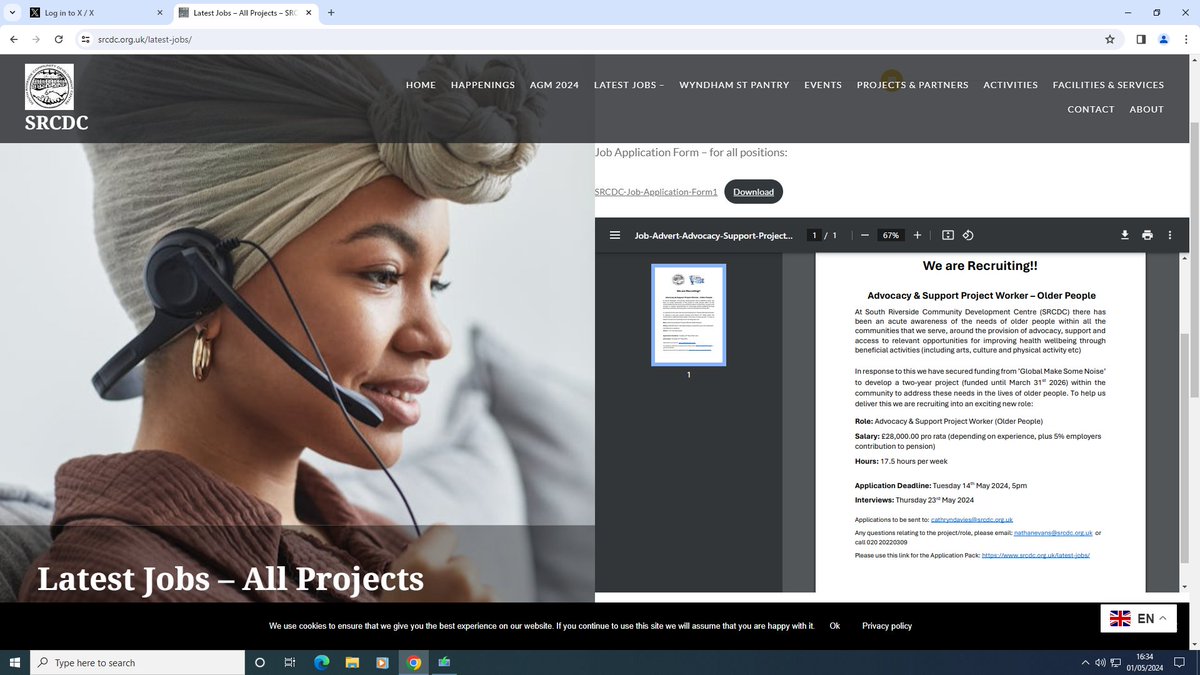
Task: Rotate the PDF counterclockwise
Action: point(968,235)
